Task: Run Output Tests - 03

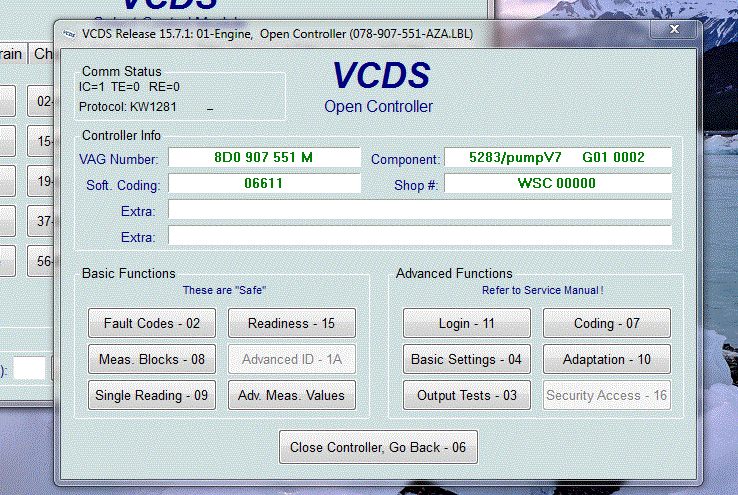Action: pos(466,395)
